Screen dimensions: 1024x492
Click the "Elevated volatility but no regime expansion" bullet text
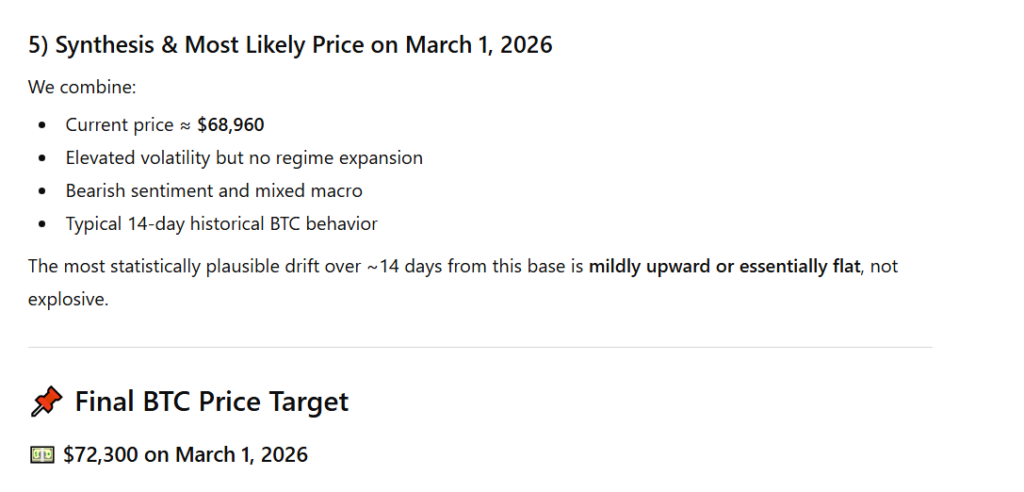(x=244, y=158)
